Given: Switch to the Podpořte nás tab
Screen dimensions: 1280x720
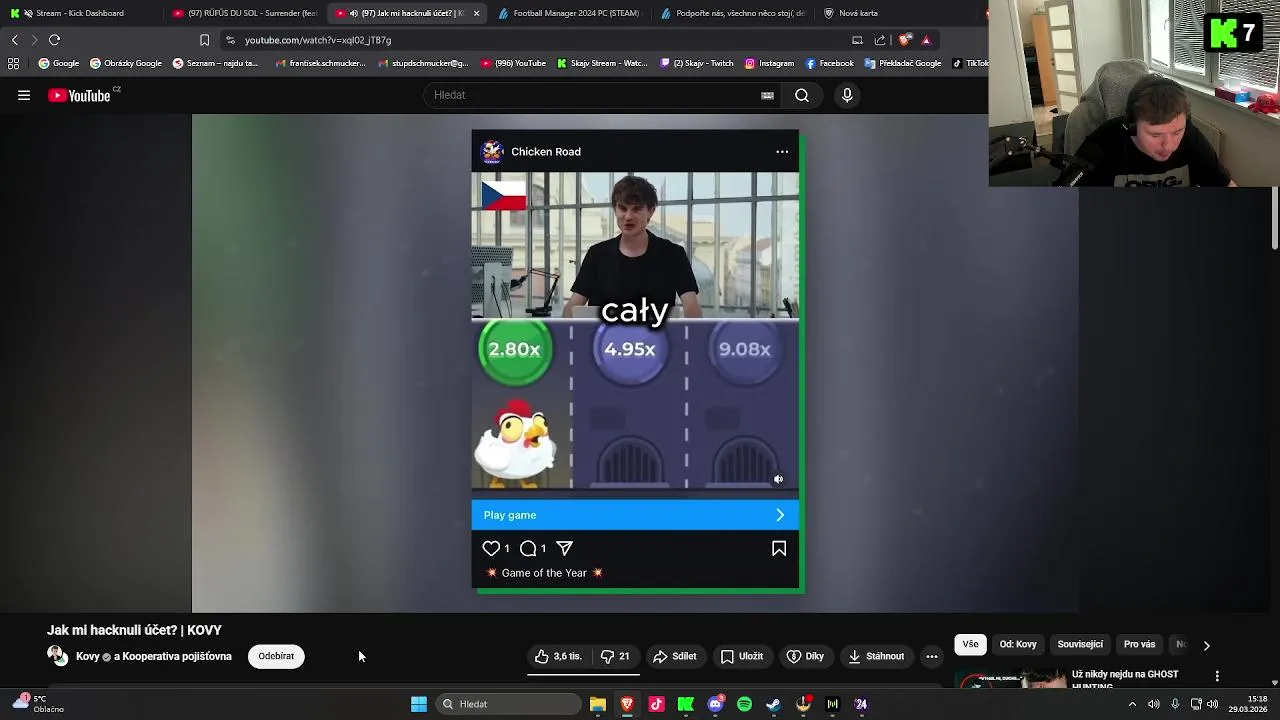Looking at the screenshot, I should [x=732, y=13].
